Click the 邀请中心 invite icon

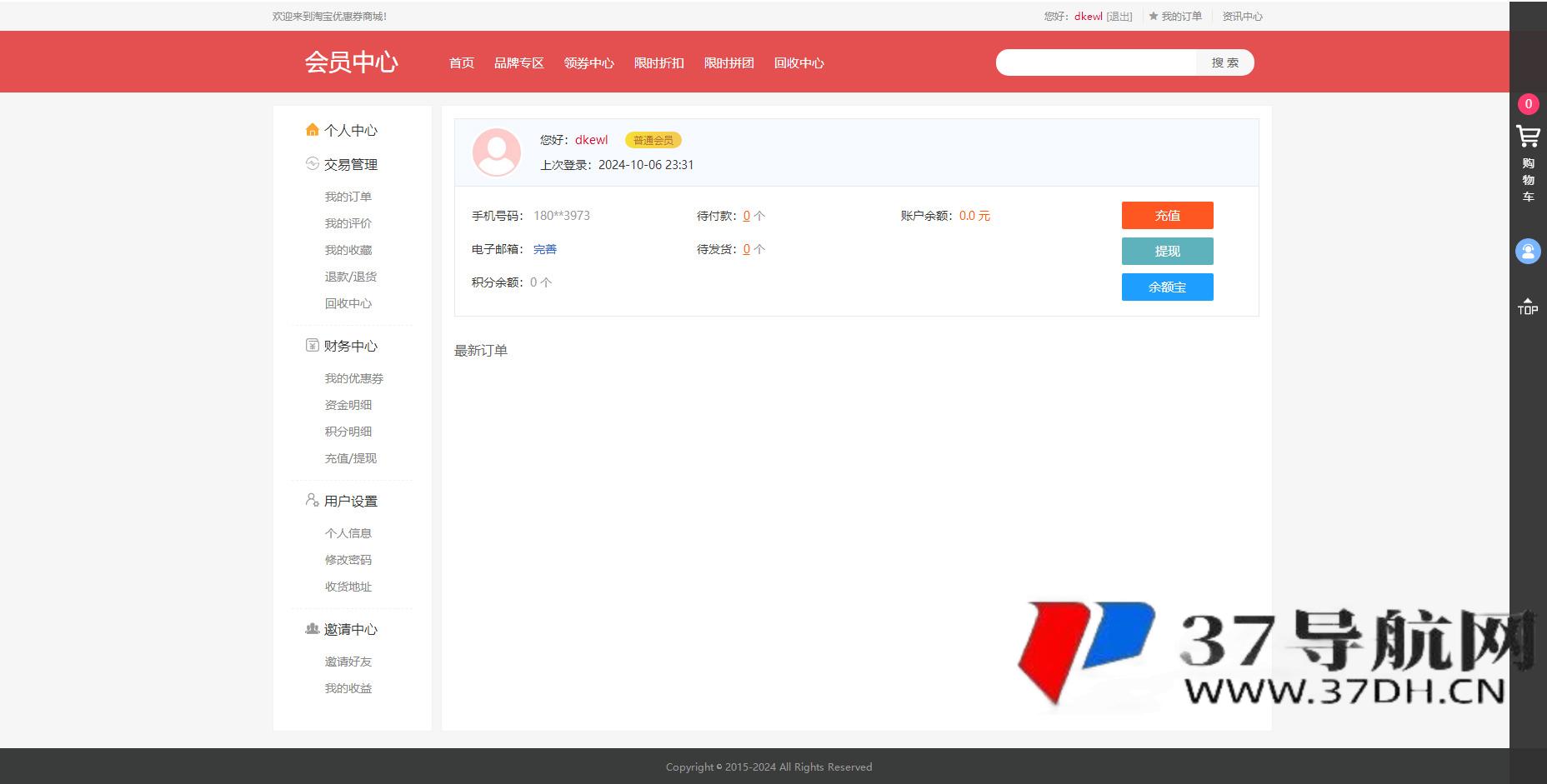click(x=312, y=629)
